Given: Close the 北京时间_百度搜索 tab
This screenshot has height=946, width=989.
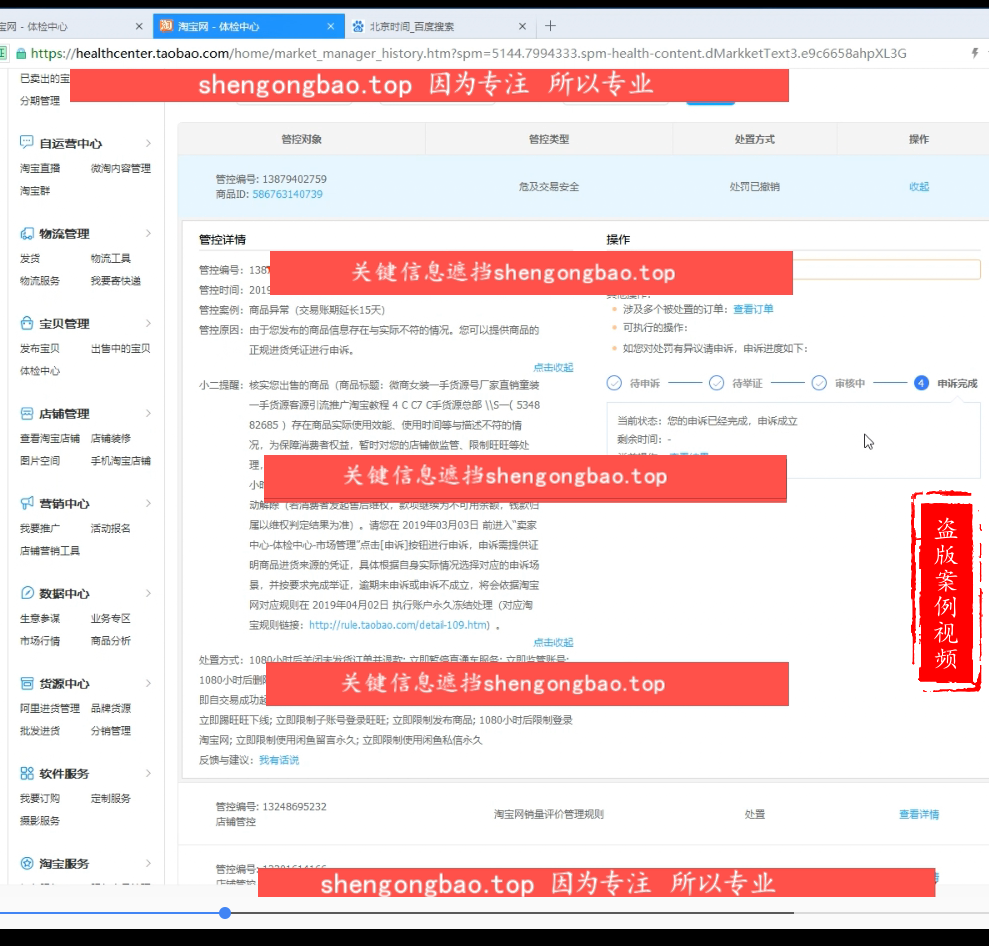Looking at the screenshot, I should click(522, 26).
